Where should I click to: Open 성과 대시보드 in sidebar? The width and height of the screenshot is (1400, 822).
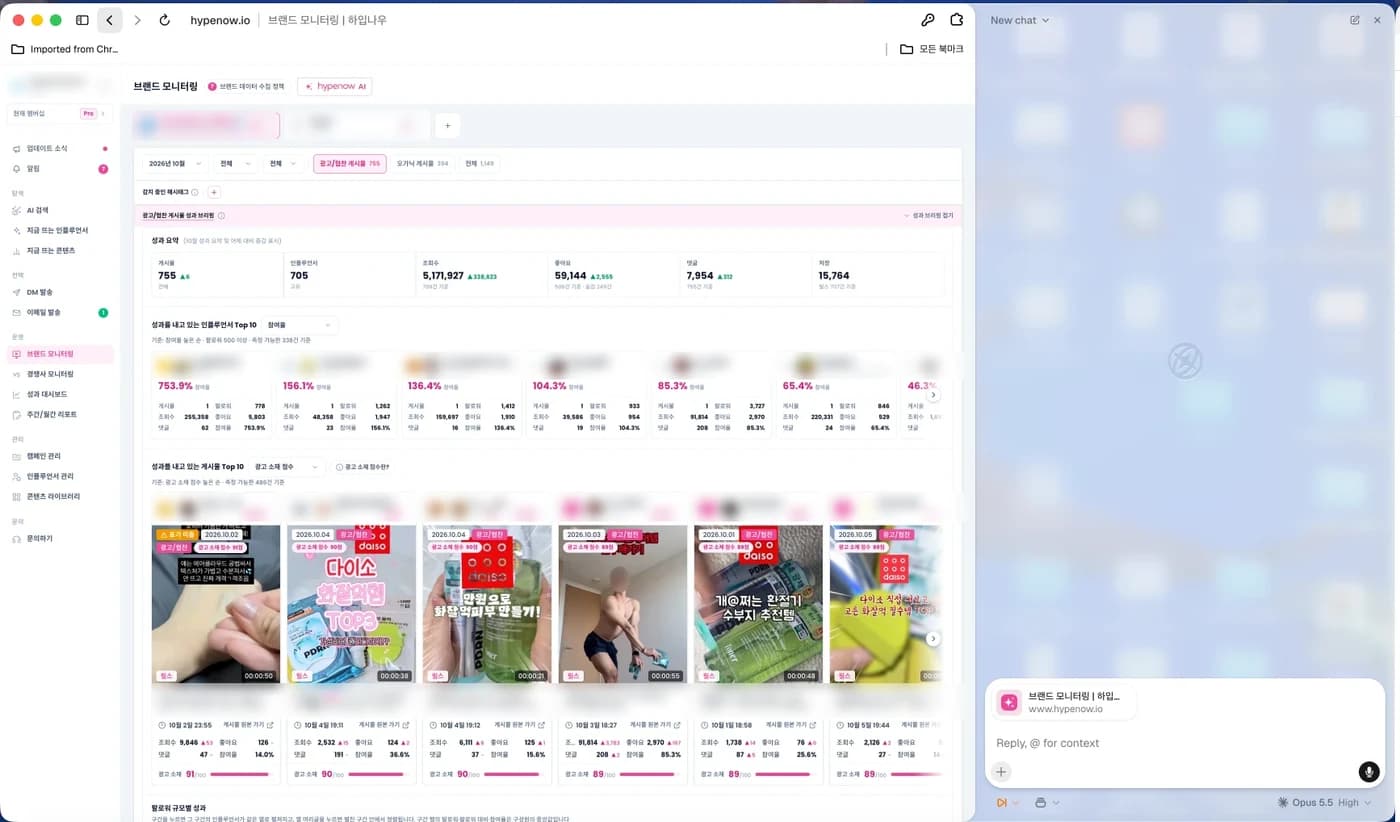(60, 394)
